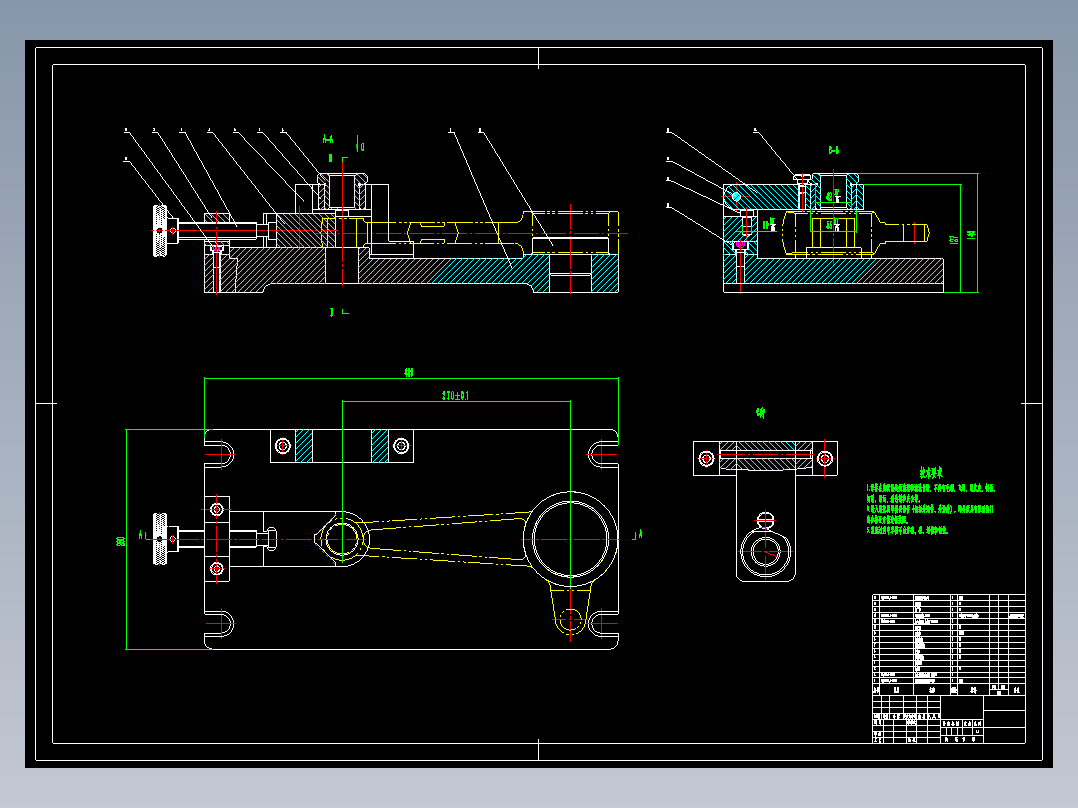Select the green technical requirements heading
Image resolution: width=1078 pixels, height=808 pixels.
point(931,472)
